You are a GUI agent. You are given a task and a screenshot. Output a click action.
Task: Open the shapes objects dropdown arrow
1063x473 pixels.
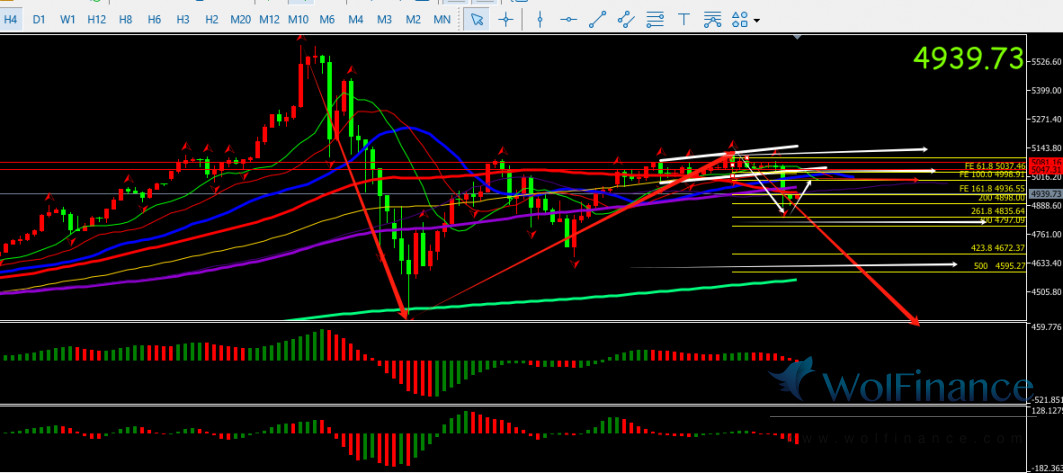pos(756,20)
